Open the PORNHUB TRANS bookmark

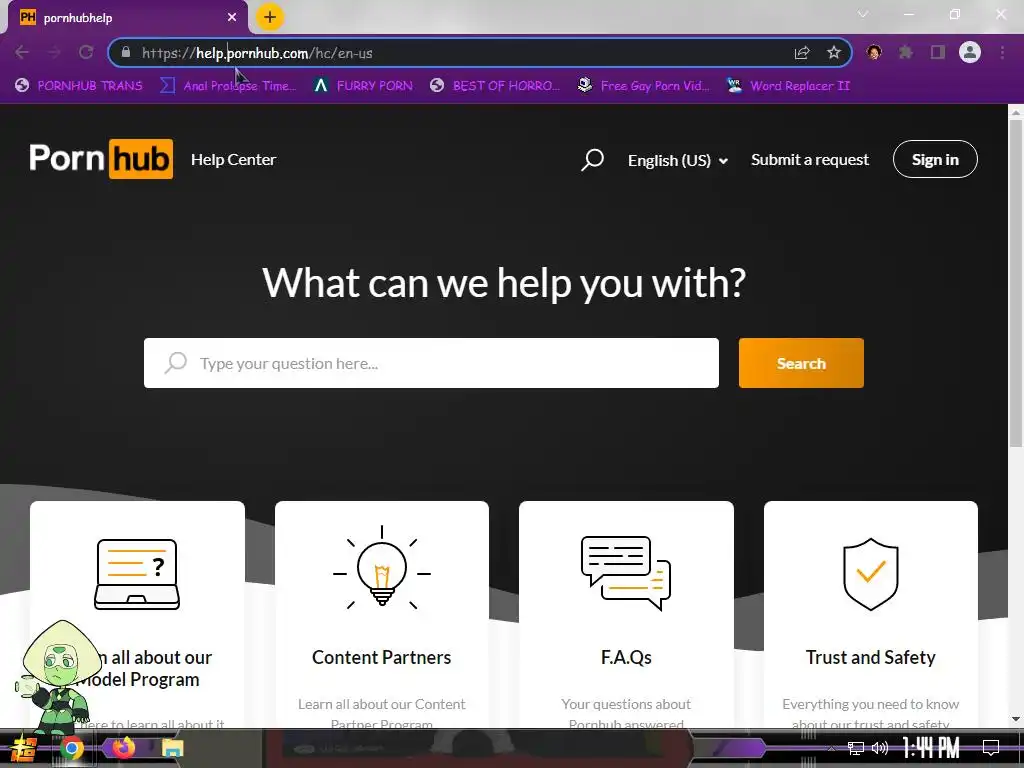coord(79,86)
